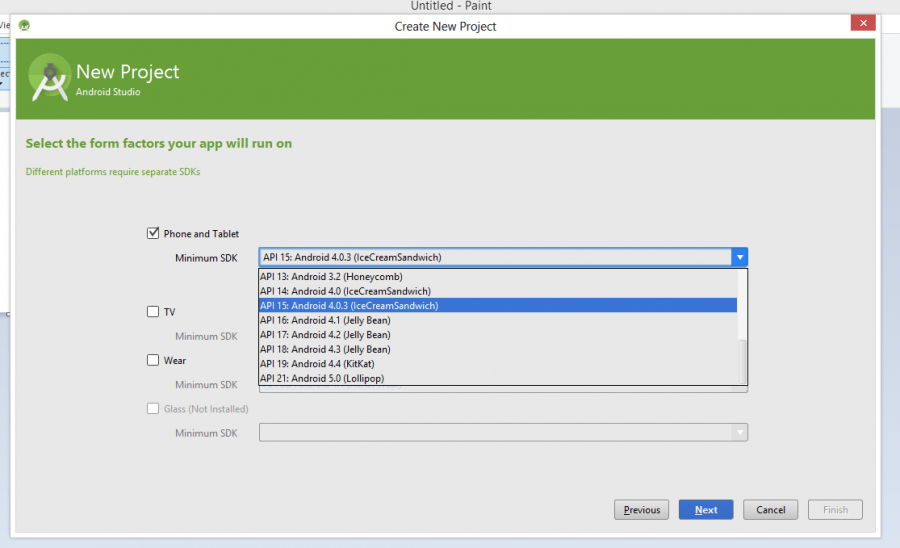The image size is (900, 548).
Task: Enable the TV form factor checkbox
Action: (x=153, y=311)
